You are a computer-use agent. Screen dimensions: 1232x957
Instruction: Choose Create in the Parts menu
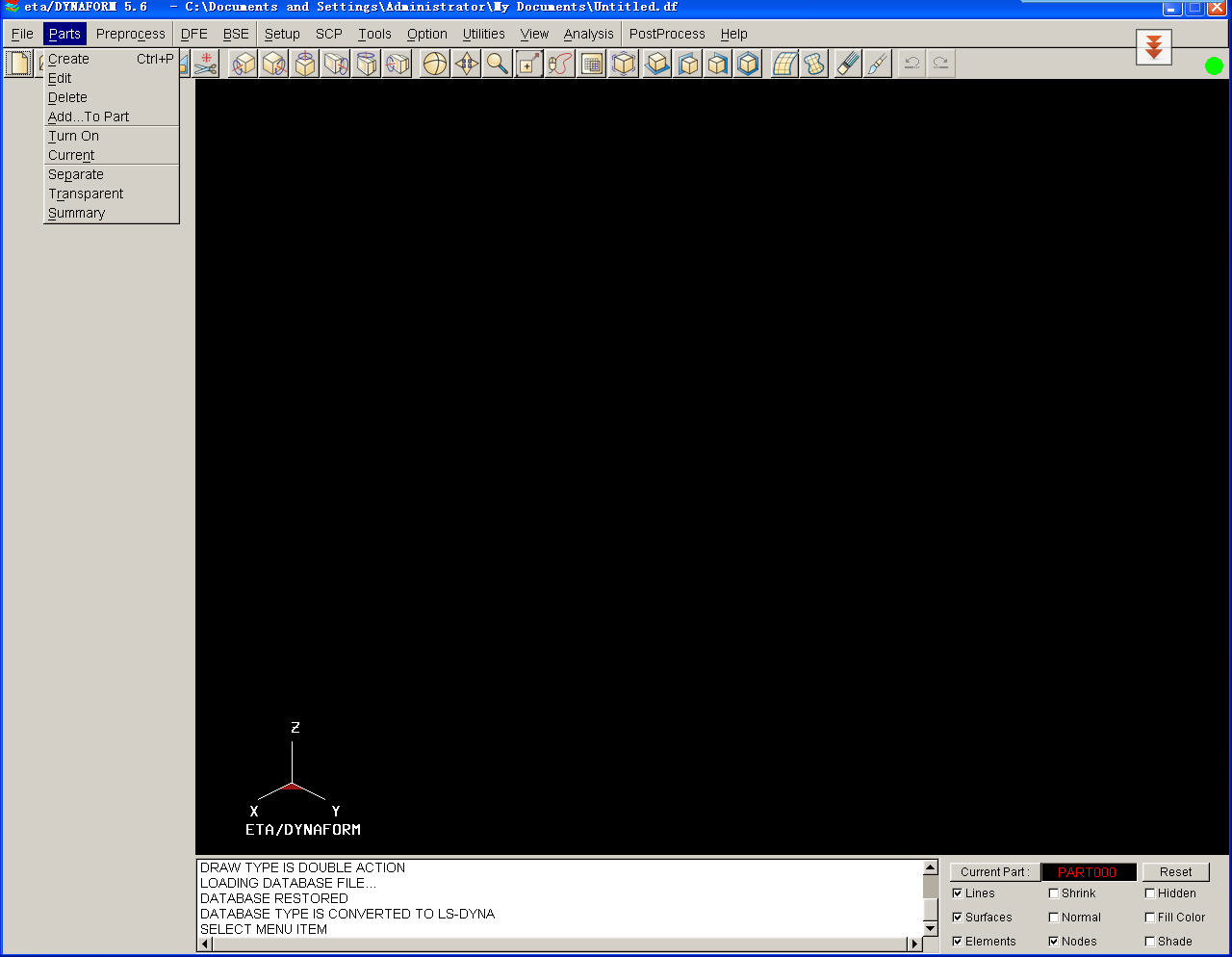point(112,59)
